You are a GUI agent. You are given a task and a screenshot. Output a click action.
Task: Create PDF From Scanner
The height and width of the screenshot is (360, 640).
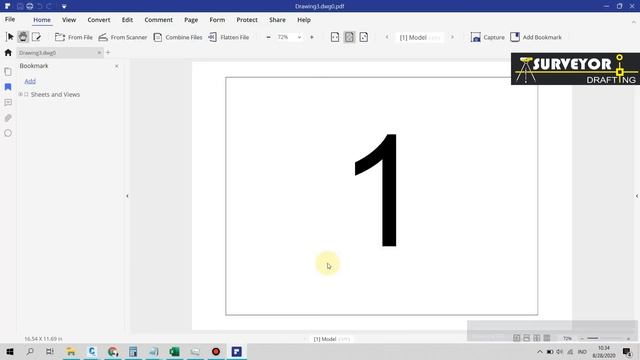pos(123,37)
